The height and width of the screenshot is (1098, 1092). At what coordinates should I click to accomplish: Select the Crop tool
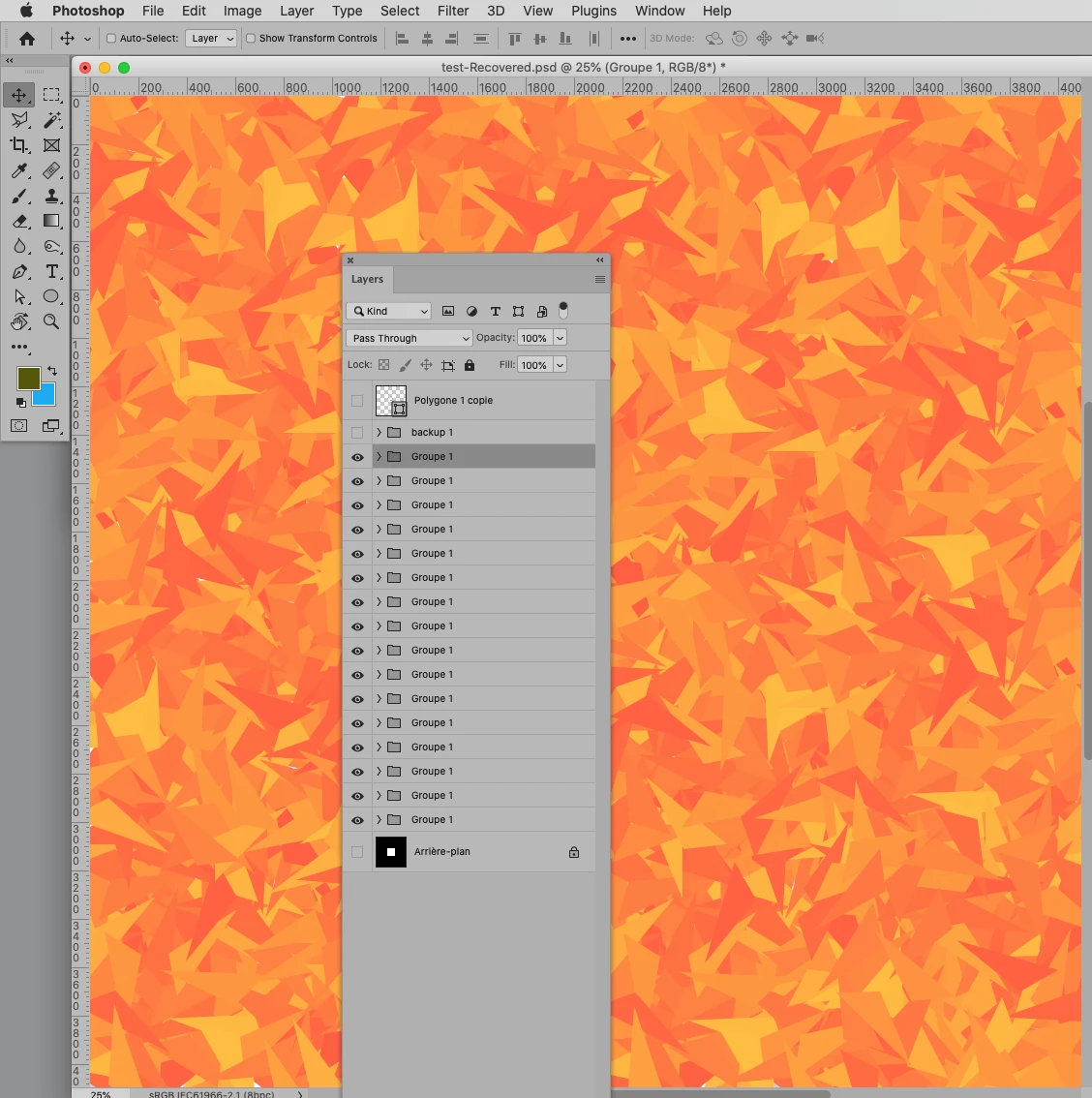(x=19, y=145)
